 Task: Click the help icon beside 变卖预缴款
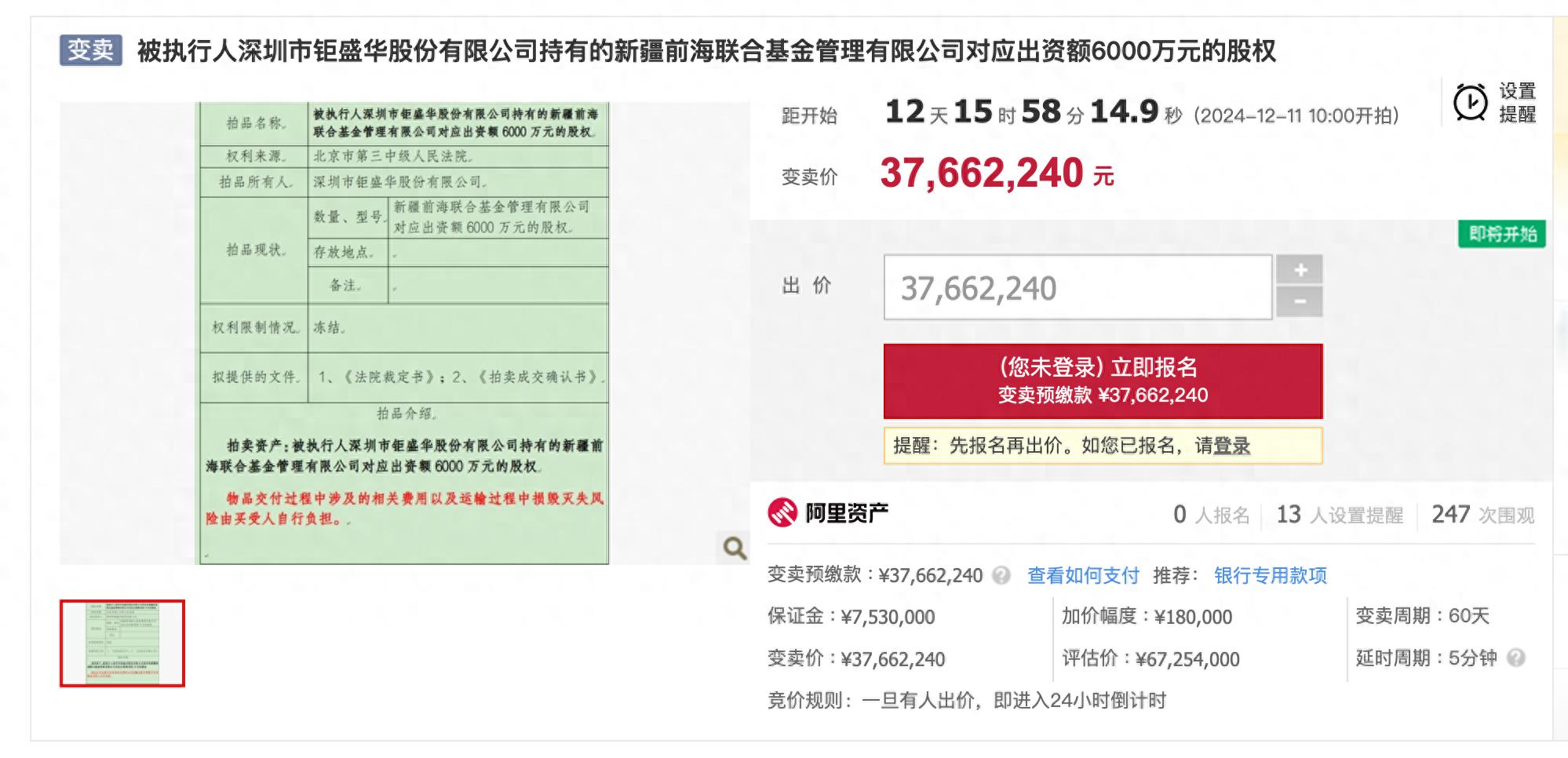1002,576
